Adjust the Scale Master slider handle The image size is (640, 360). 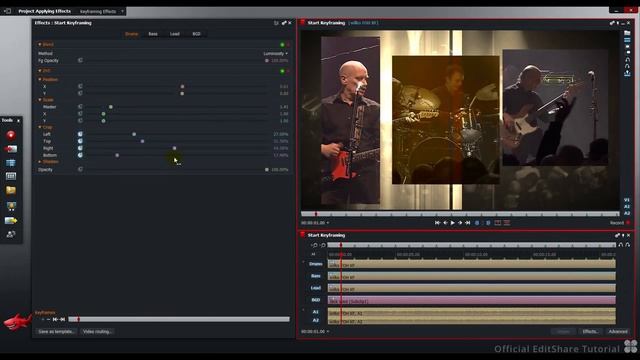point(111,107)
